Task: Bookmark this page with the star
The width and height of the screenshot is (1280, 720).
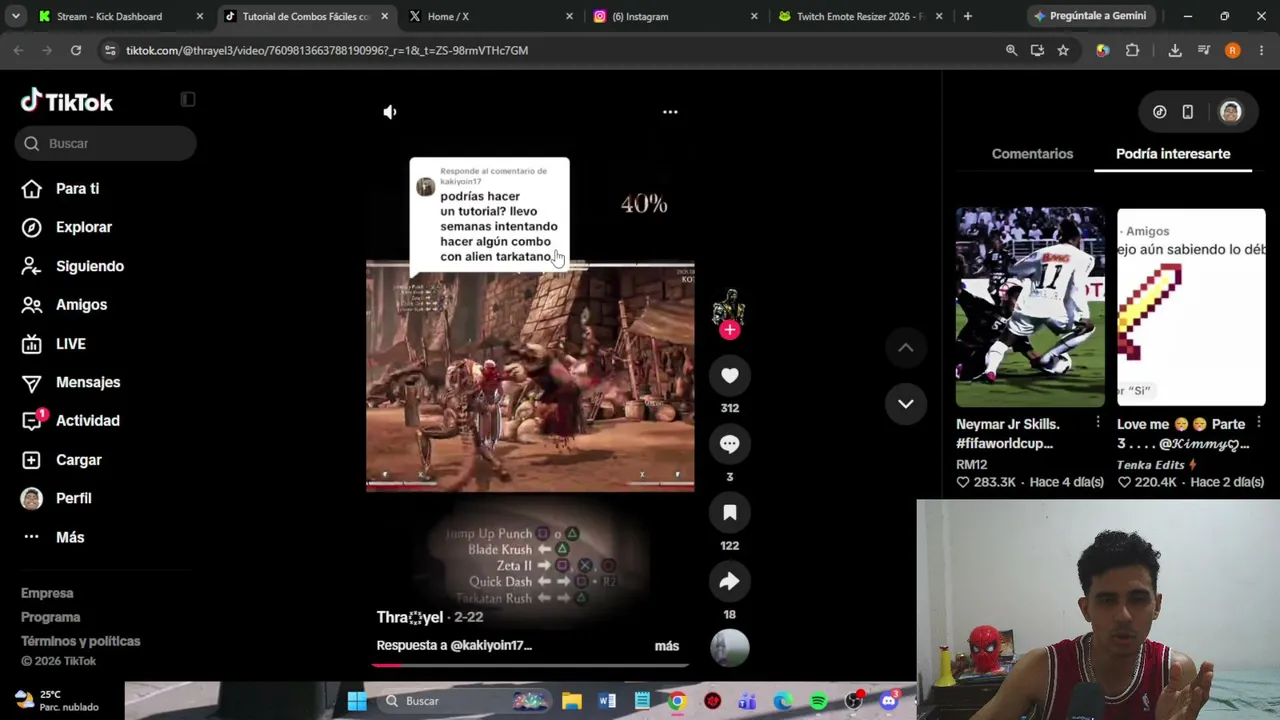Action: pos(1063,50)
